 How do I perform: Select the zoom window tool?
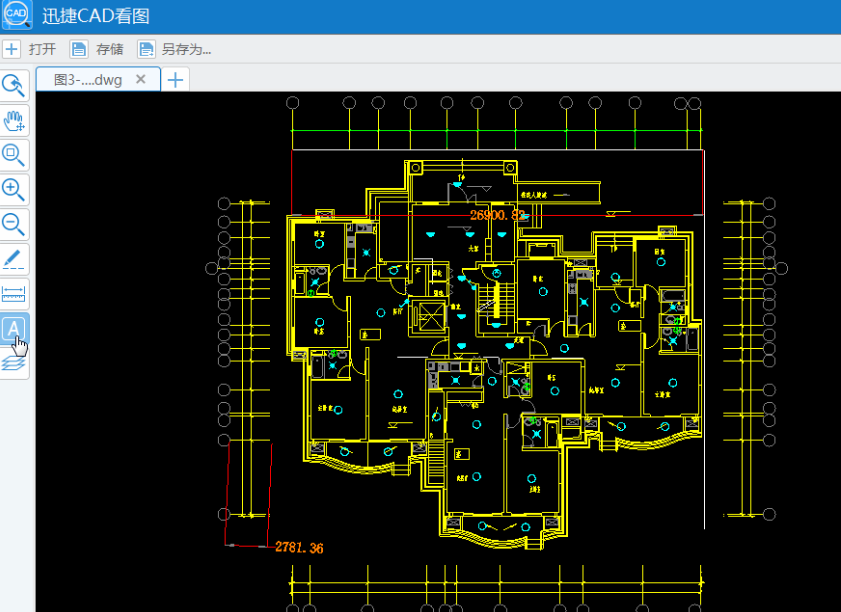tap(14, 155)
